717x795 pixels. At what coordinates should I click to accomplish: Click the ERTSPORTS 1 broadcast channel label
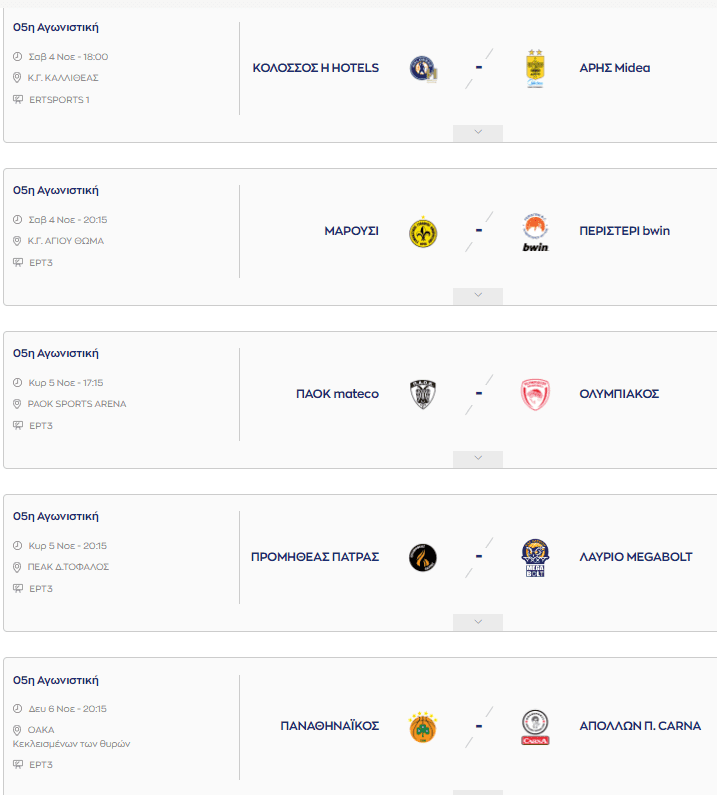[x=59, y=100]
